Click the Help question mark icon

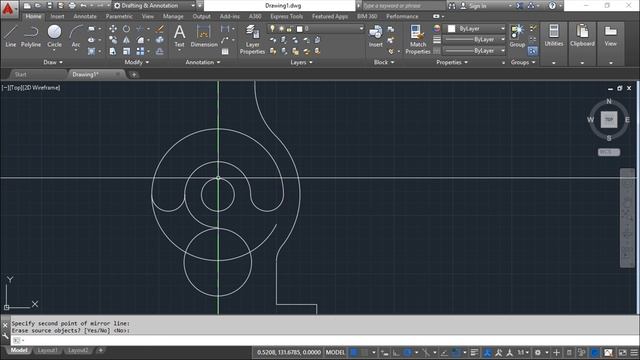pyautogui.click(x=552, y=6)
